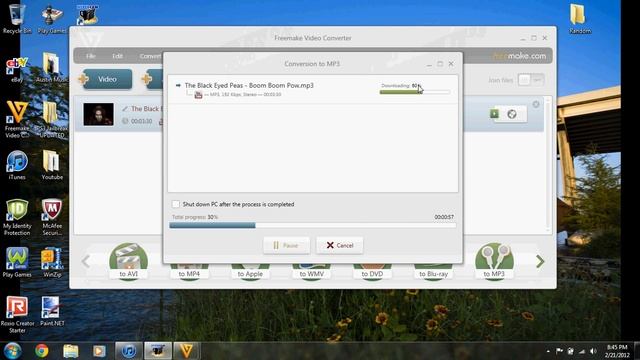Open the Random folder on desktop
Image resolution: width=640 pixels, height=360 pixels.
click(579, 19)
